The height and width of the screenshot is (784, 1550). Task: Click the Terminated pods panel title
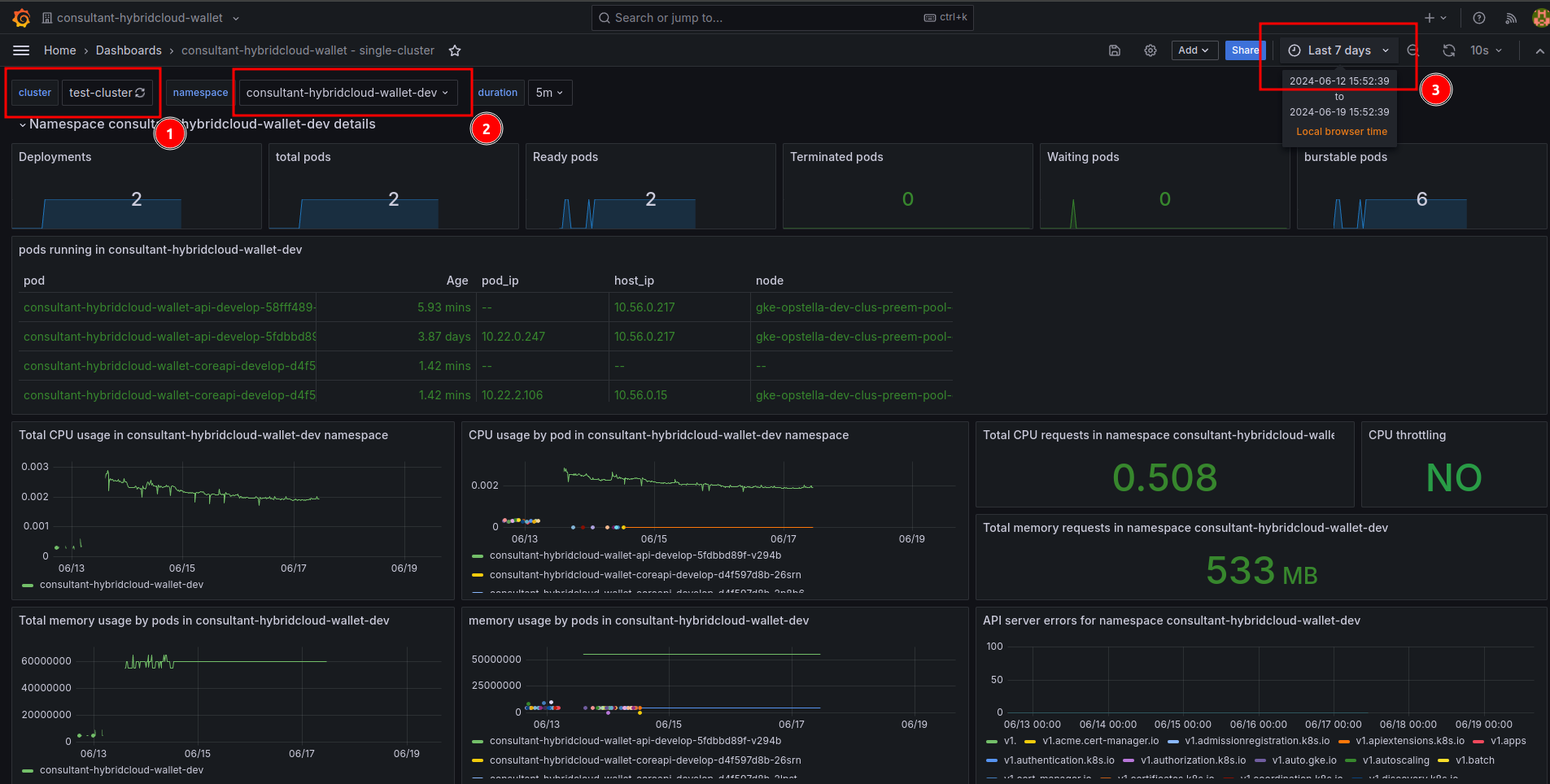(x=836, y=157)
